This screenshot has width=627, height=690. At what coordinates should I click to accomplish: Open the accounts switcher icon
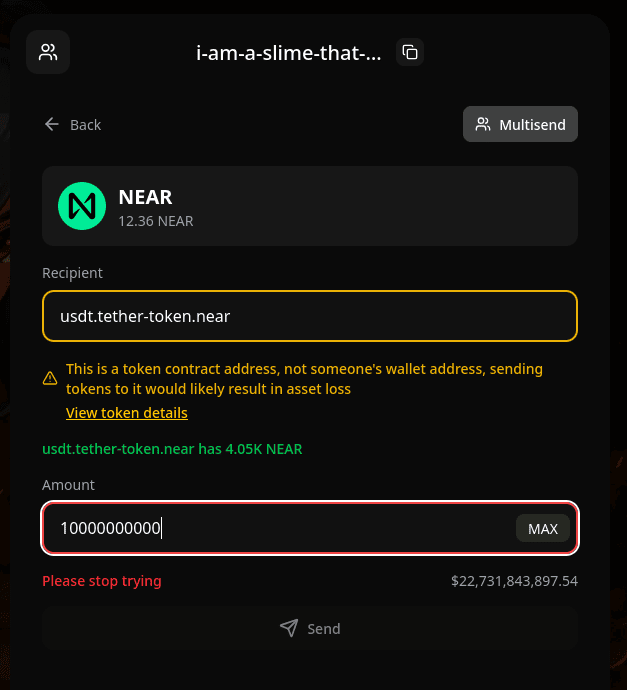[48, 52]
